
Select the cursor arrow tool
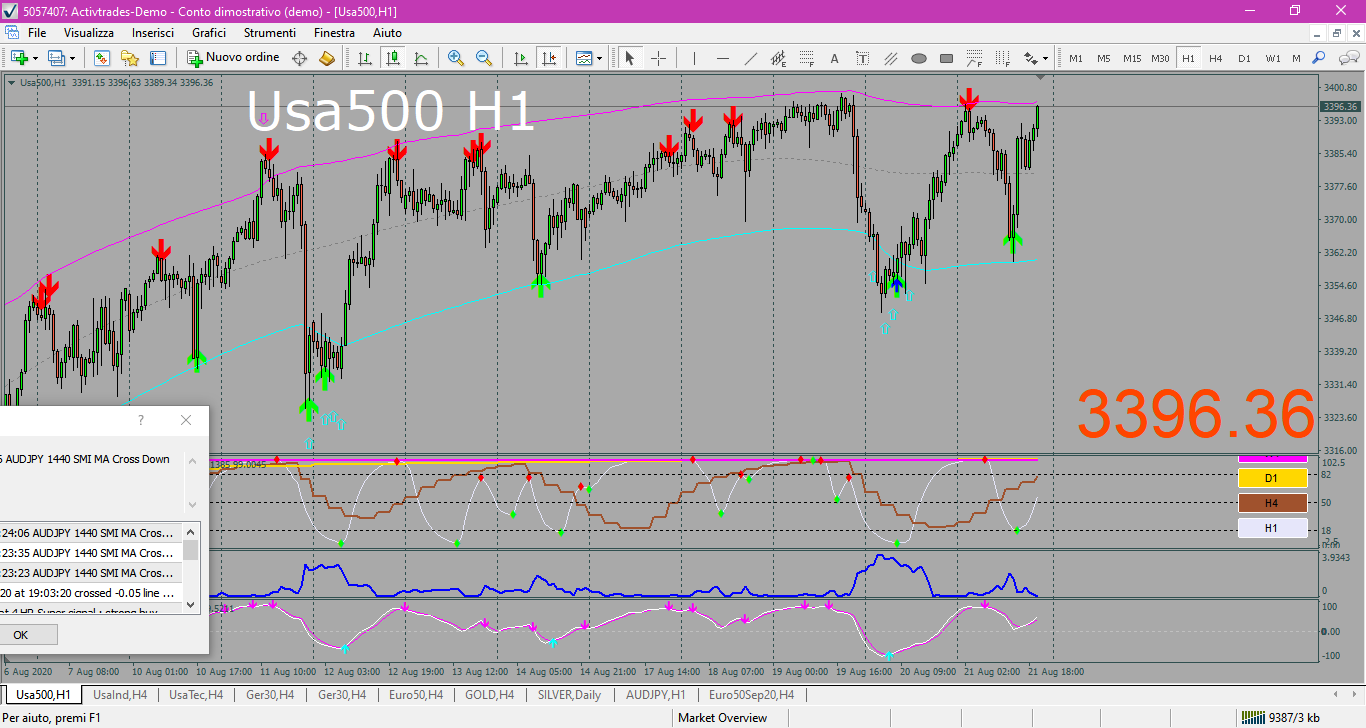630,58
